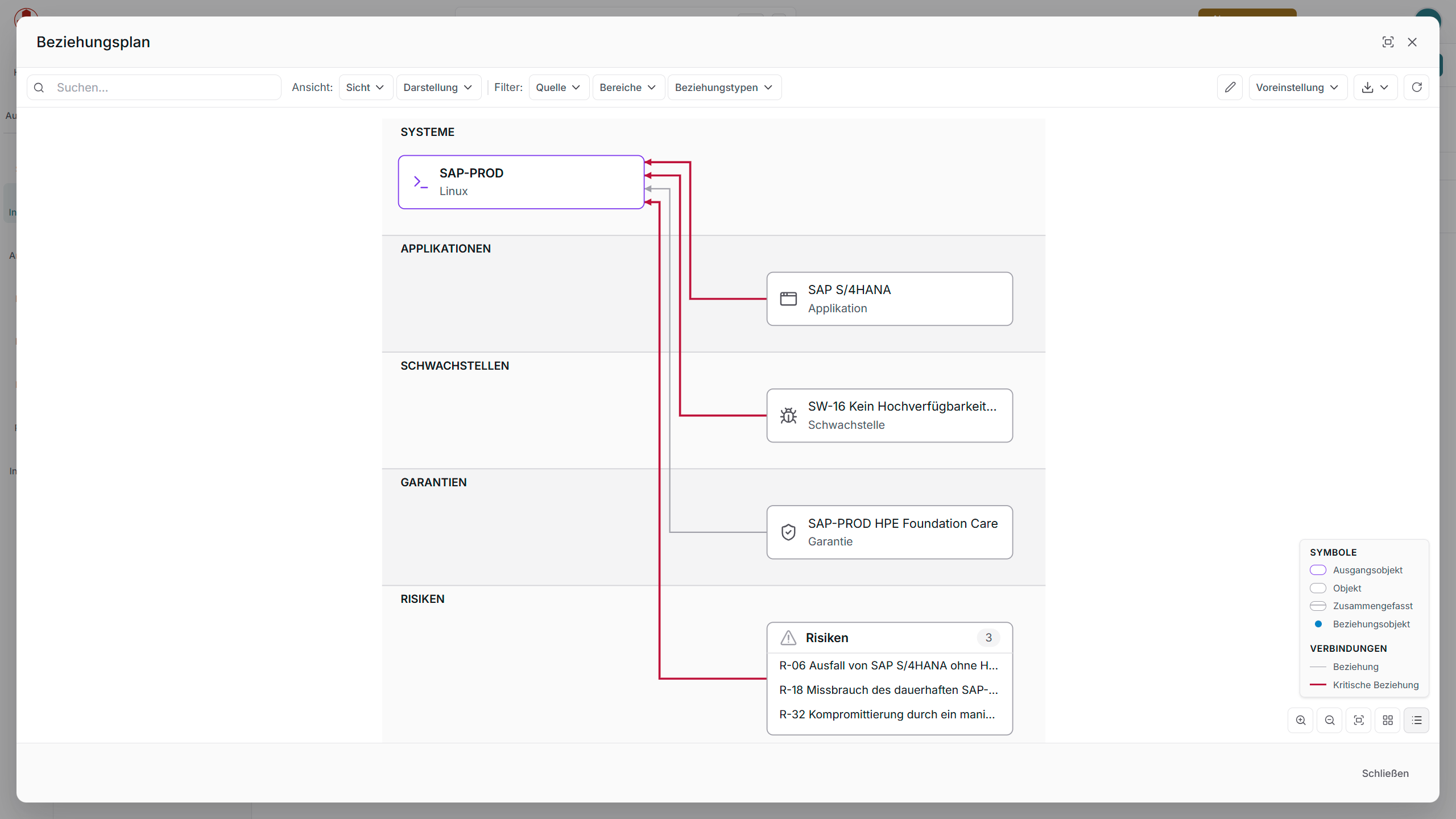Zoom out of the diagram
Image resolution: width=1456 pixels, height=819 pixels.
coord(1330,720)
